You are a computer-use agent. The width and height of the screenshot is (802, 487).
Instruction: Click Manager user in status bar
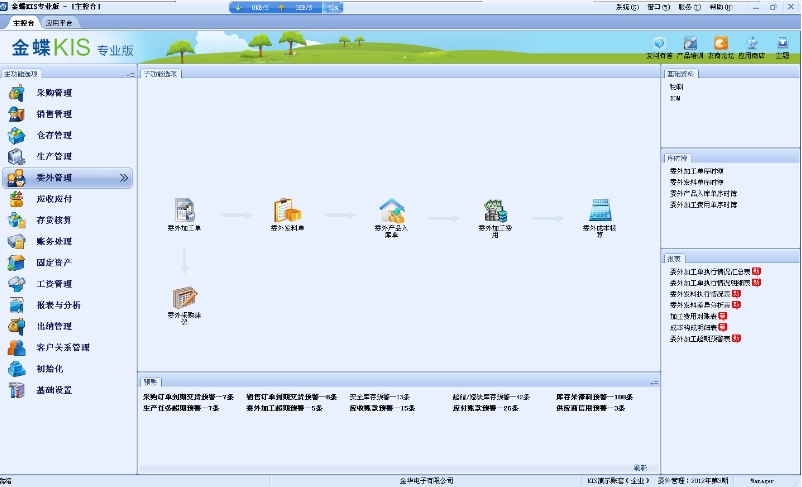(762, 481)
